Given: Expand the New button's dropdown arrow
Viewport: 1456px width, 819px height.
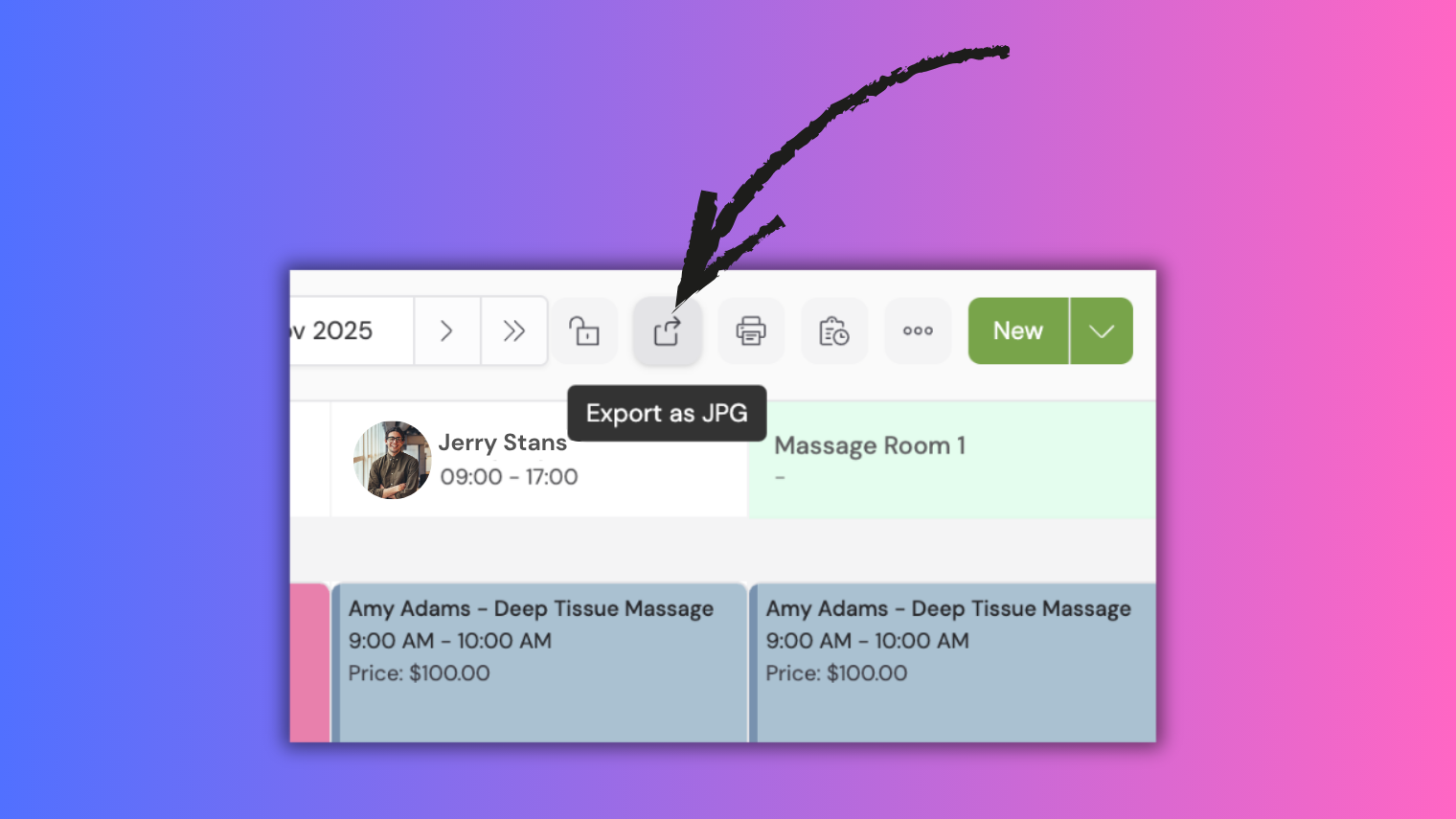Looking at the screenshot, I should [1102, 330].
